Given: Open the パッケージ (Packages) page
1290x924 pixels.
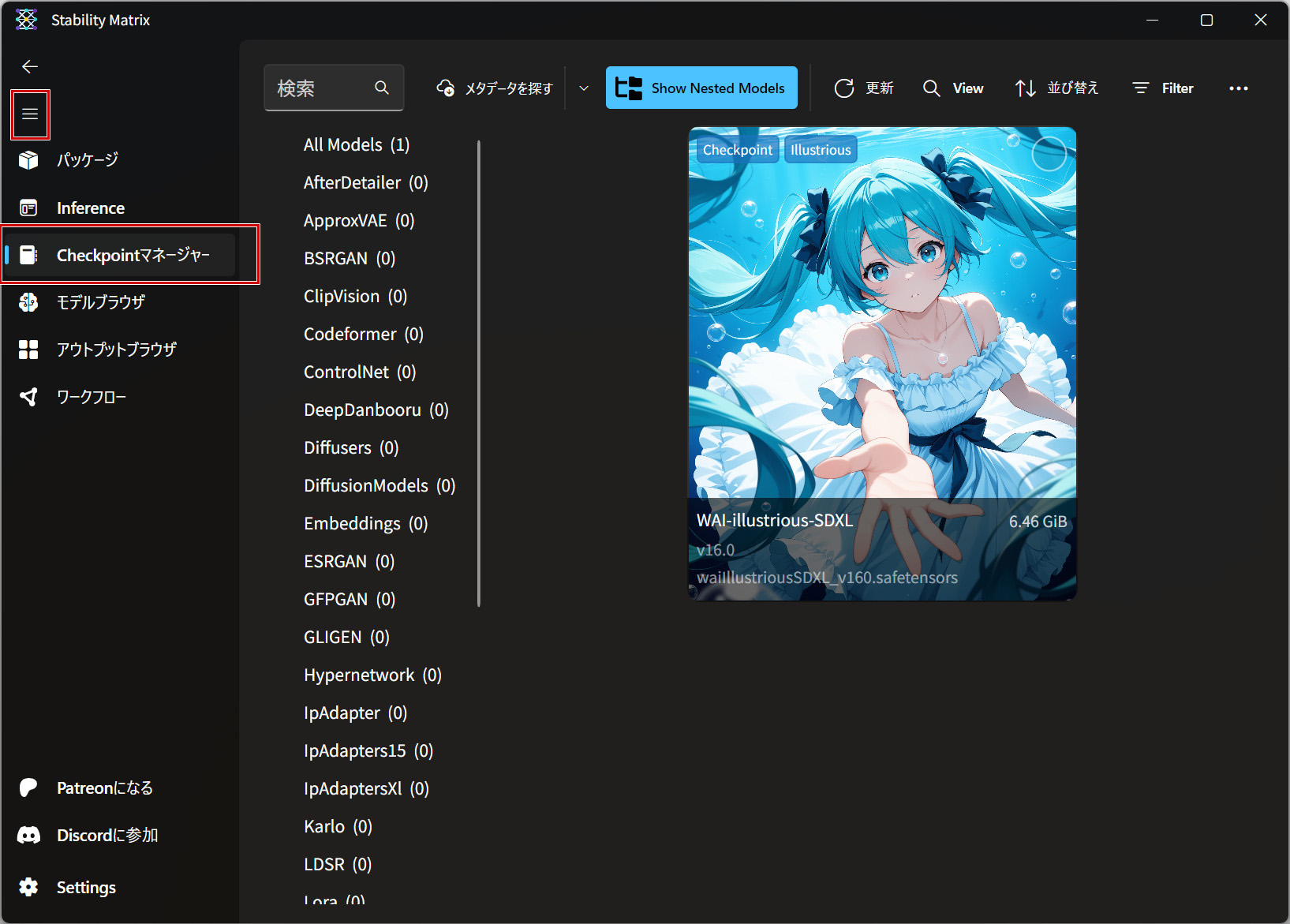Looking at the screenshot, I should tap(87, 160).
